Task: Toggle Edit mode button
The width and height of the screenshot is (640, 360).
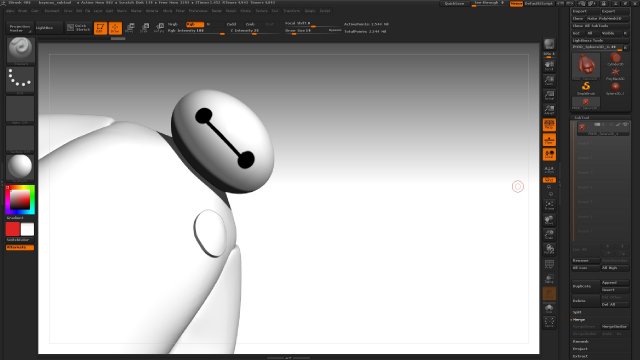Action: (x=100, y=28)
